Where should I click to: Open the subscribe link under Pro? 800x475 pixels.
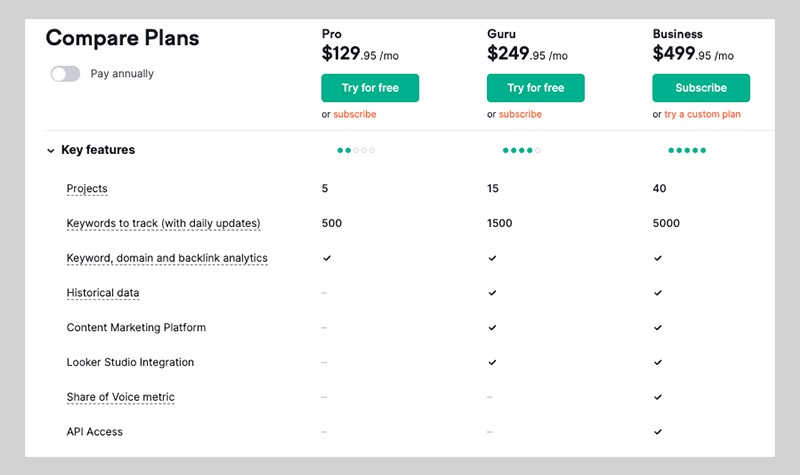pos(355,114)
